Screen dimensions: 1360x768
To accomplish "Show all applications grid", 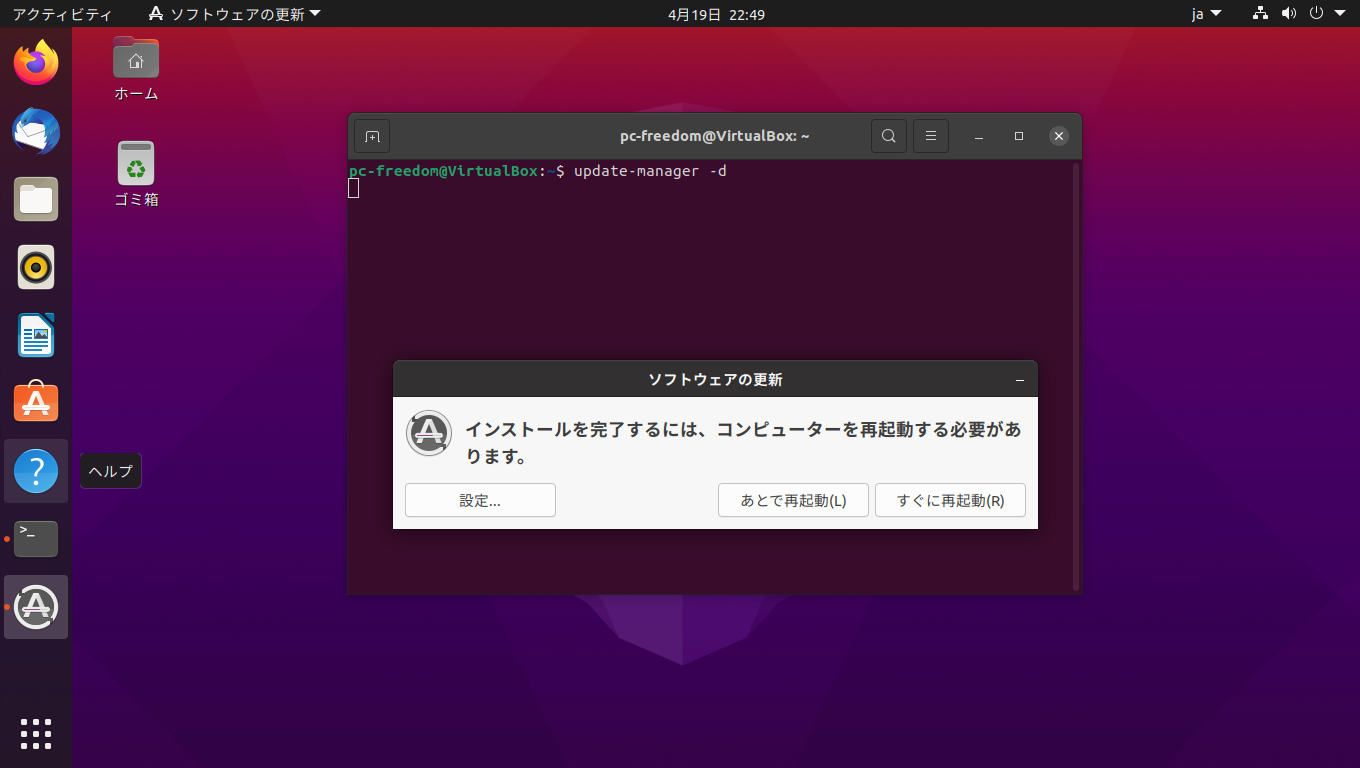I will (x=36, y=733).
